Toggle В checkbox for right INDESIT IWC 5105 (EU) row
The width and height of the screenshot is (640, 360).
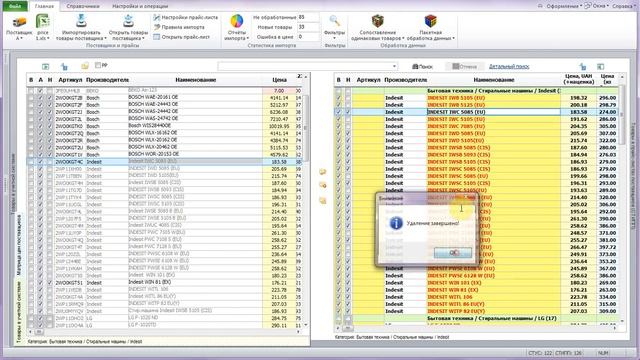point(338,119)
